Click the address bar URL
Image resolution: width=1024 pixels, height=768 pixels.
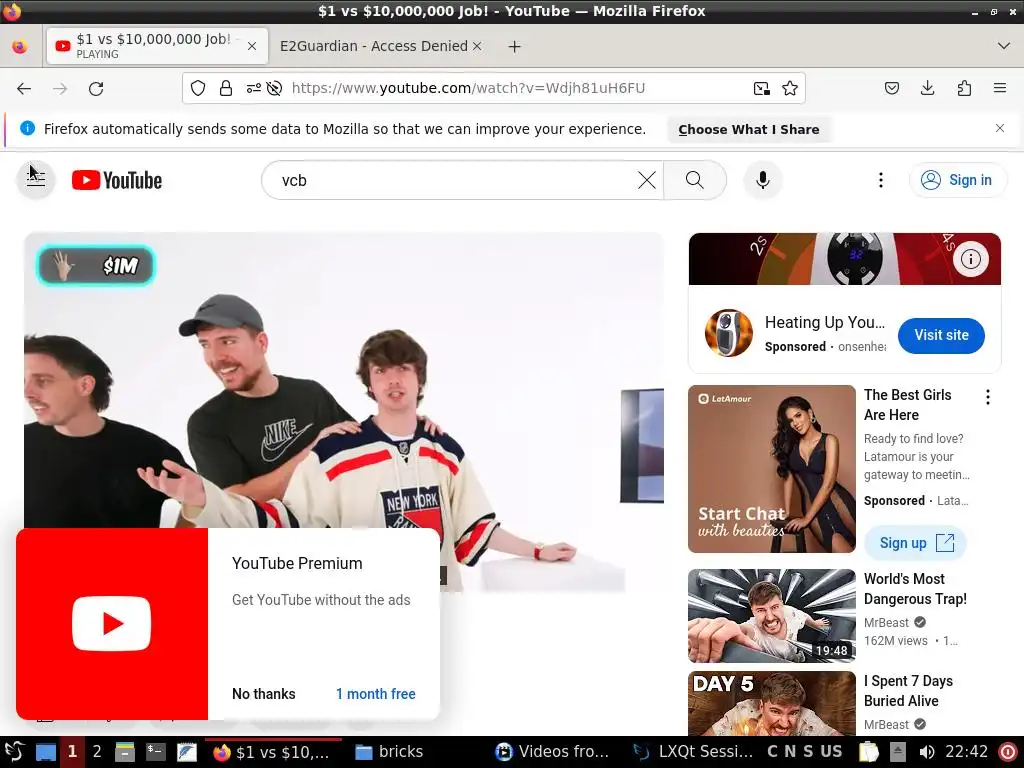tap(468, 88)
